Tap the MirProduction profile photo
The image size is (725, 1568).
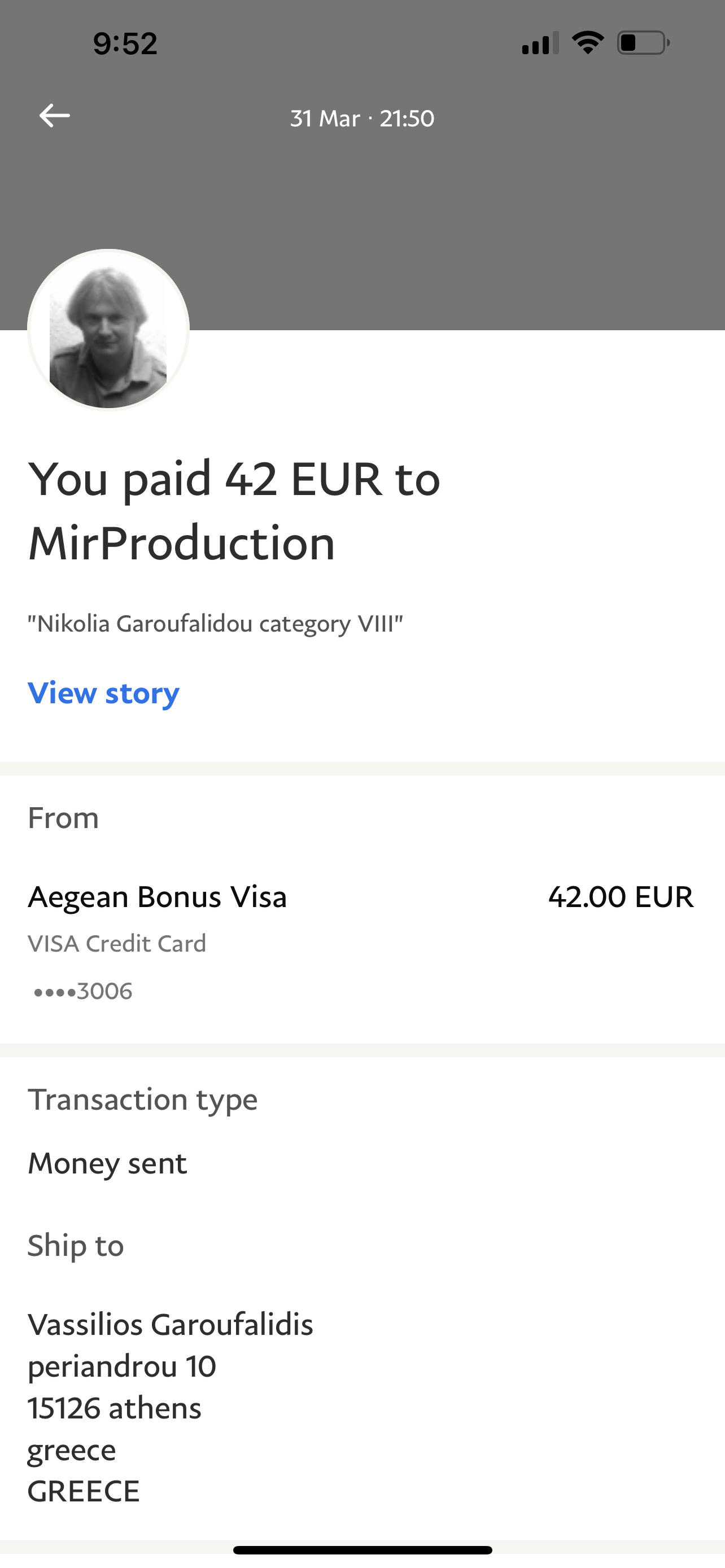coord(108,330)
